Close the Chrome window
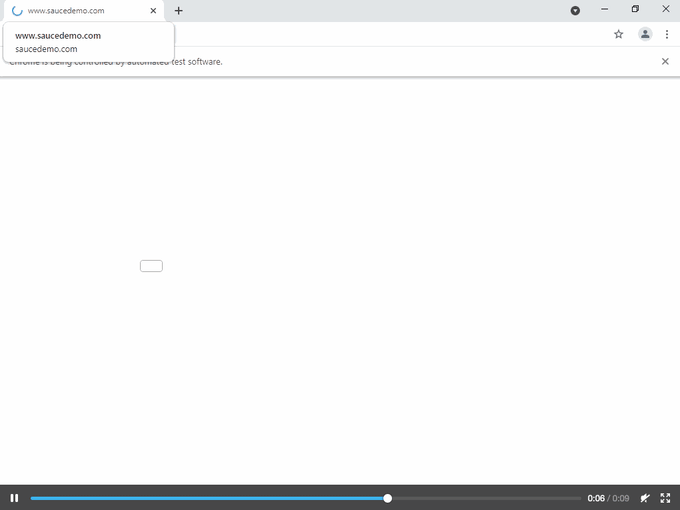Viewport: 680px width, 510px height. coord(666,9)
